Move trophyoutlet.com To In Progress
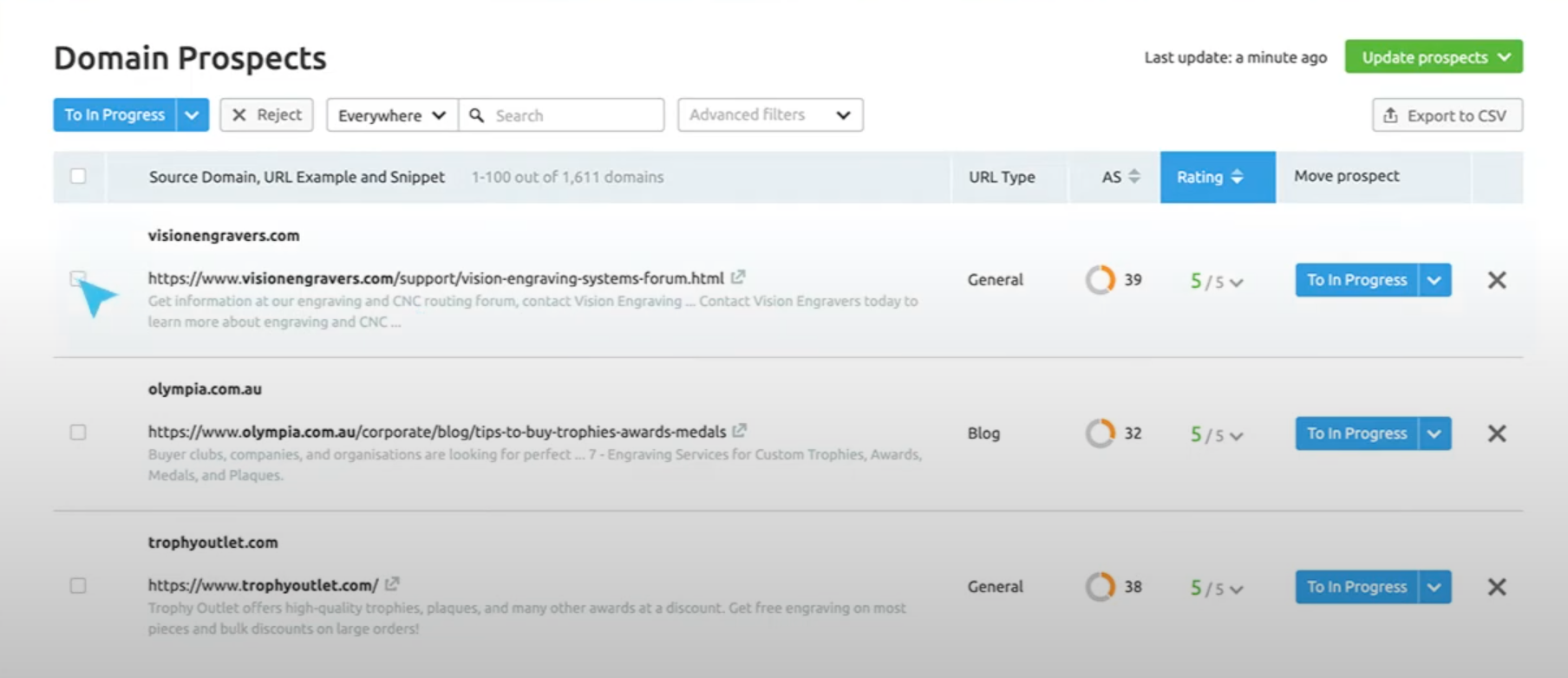 1356,587
